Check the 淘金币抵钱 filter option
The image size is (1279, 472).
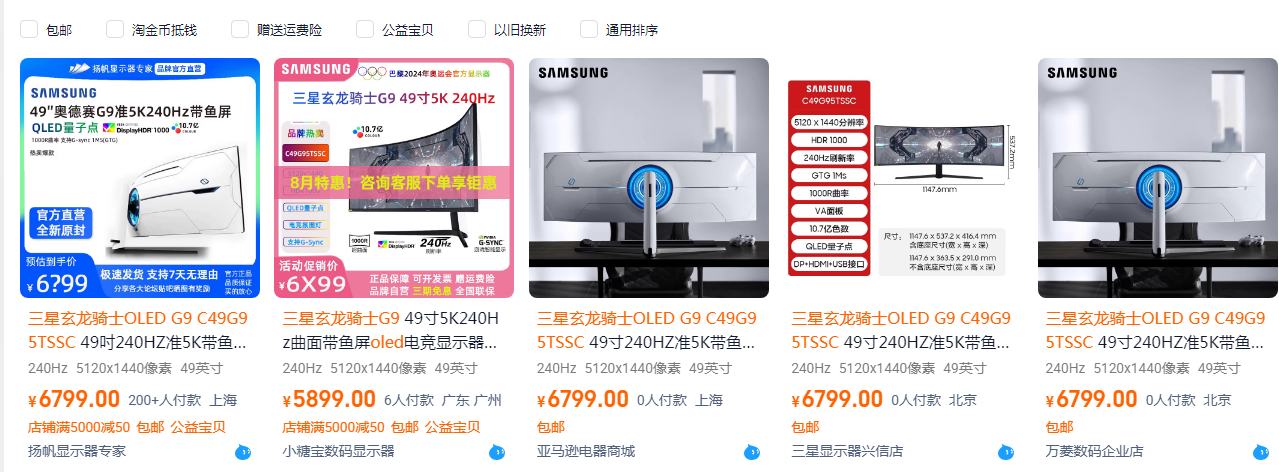[115, 29]
